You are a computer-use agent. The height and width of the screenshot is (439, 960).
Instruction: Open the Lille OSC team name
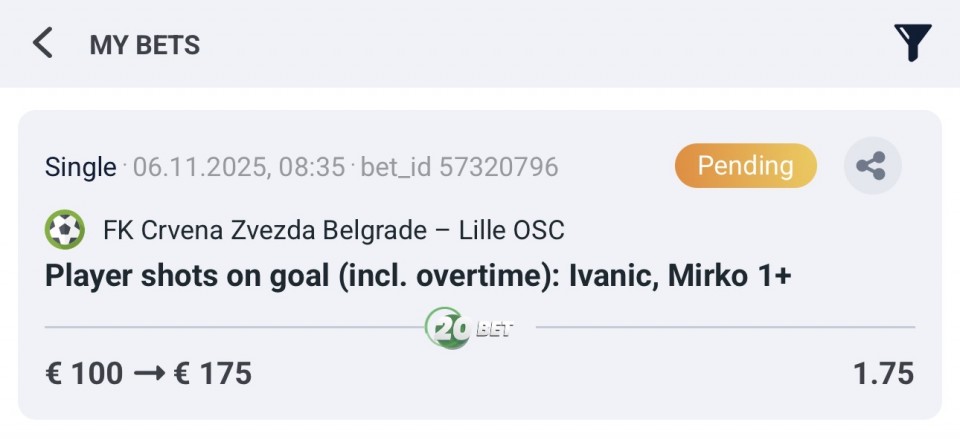click(512, 231)
